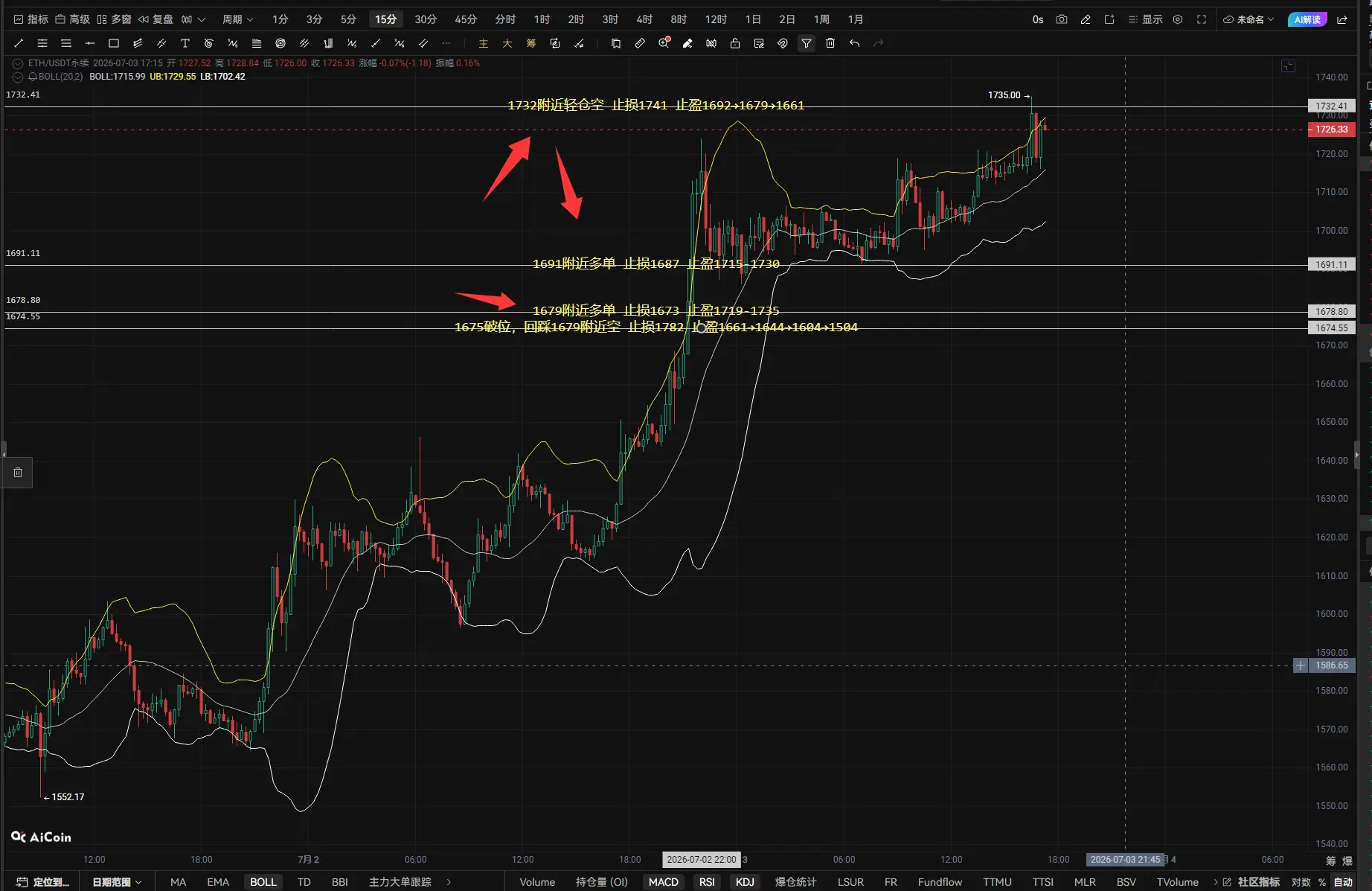Click the plus marker at 1586.65
Image resolution: width=1372 pixels, height=891 pixels.
1300,665
